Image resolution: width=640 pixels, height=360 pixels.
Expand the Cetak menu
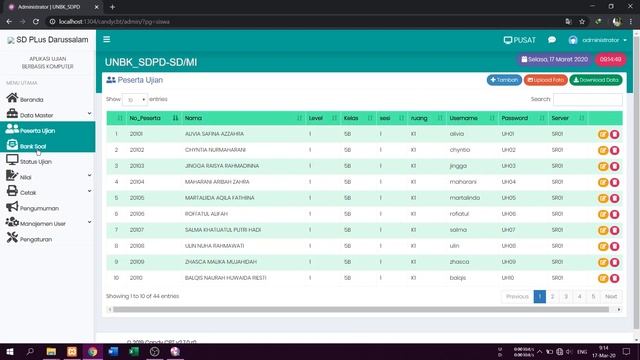click(x=48, y=192)
